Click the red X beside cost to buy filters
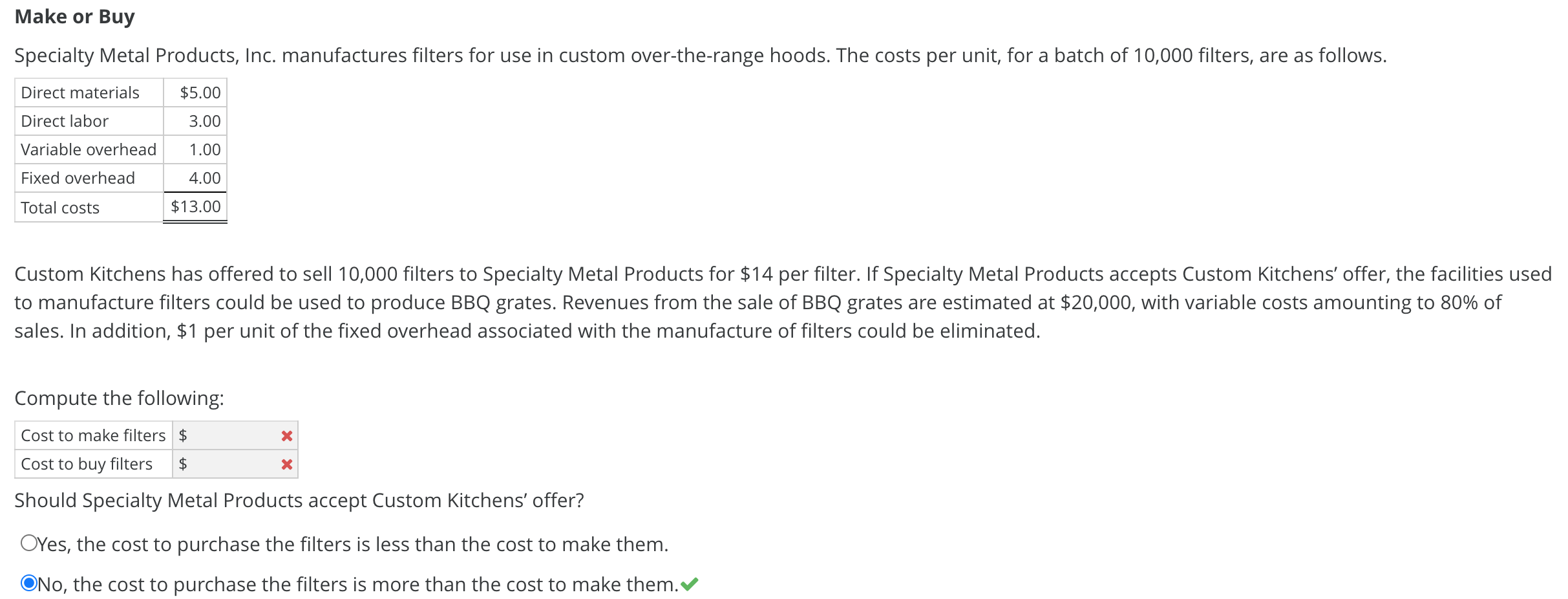 coord(286,464)
